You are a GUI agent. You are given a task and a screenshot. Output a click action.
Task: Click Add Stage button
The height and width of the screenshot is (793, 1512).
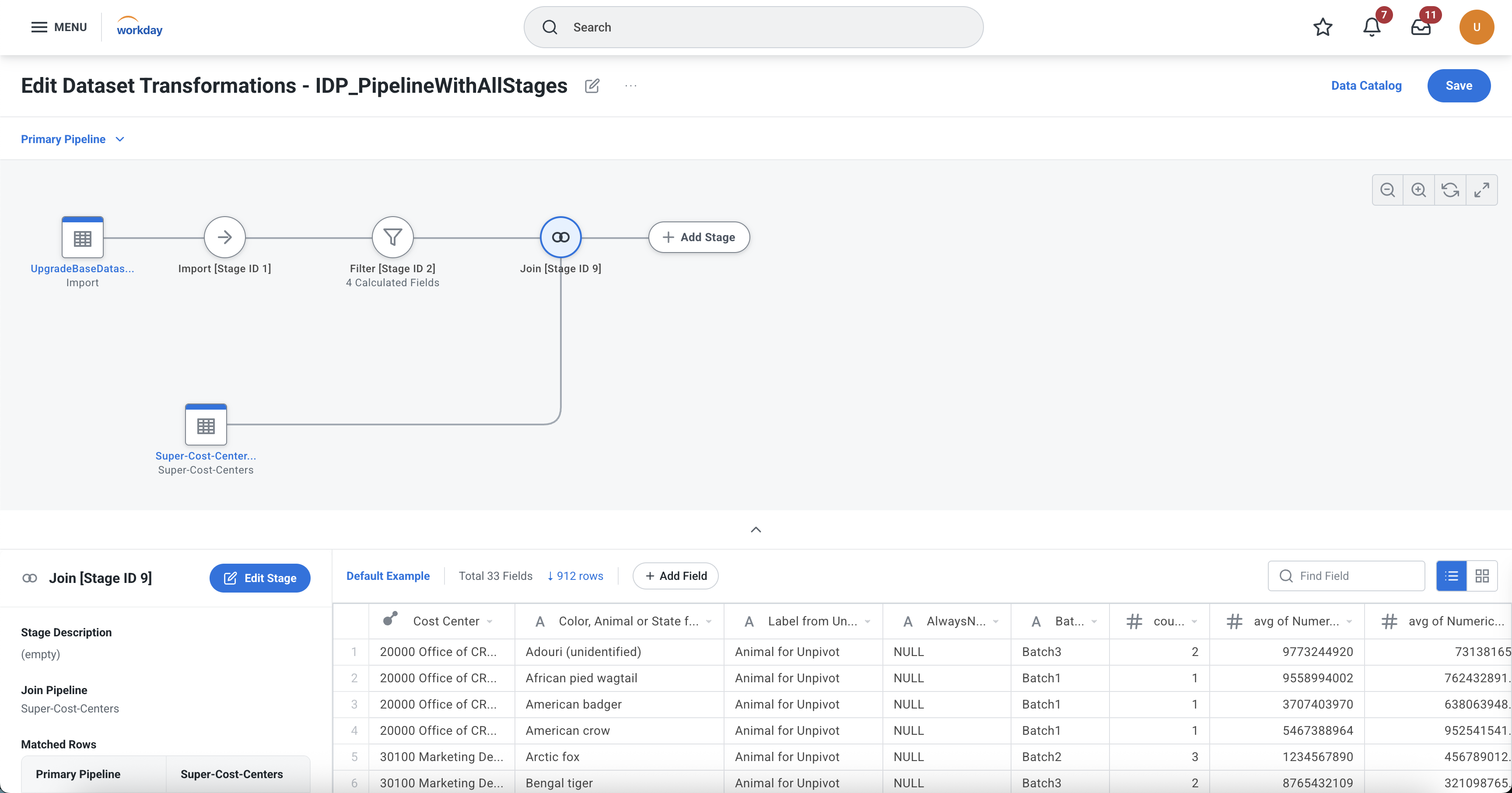699,237
